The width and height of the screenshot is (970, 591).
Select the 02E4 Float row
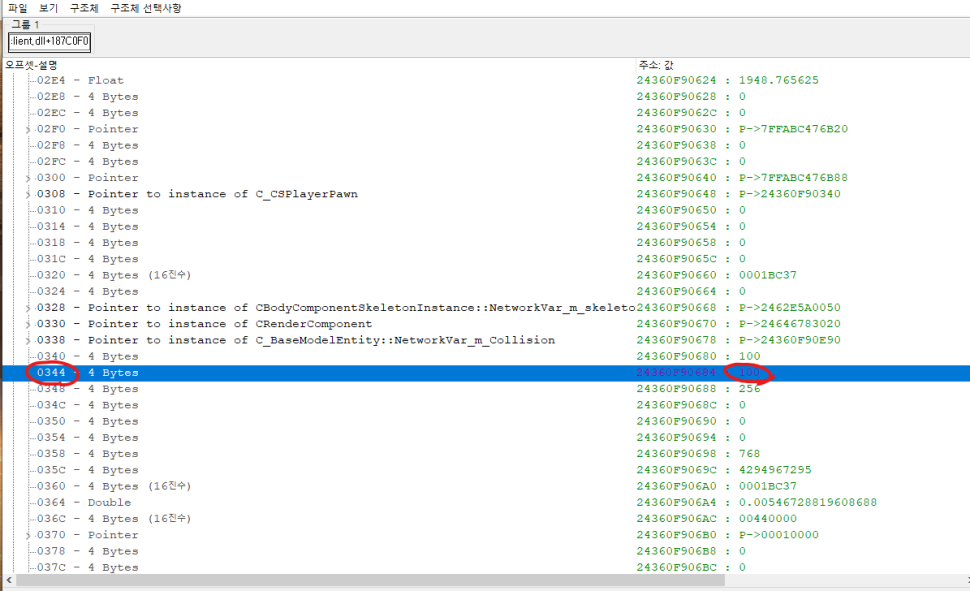click(x=80, y=80)
